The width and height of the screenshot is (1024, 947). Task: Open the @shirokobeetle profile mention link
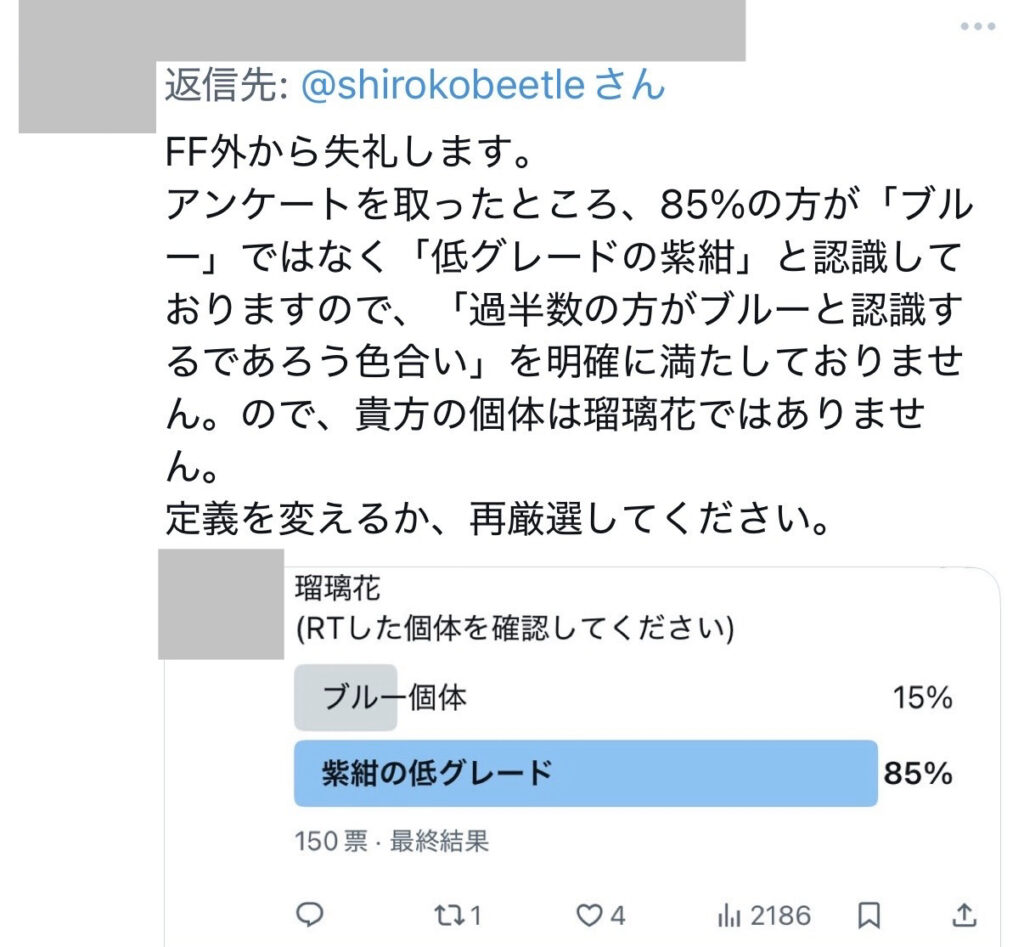tap(441, 86)
